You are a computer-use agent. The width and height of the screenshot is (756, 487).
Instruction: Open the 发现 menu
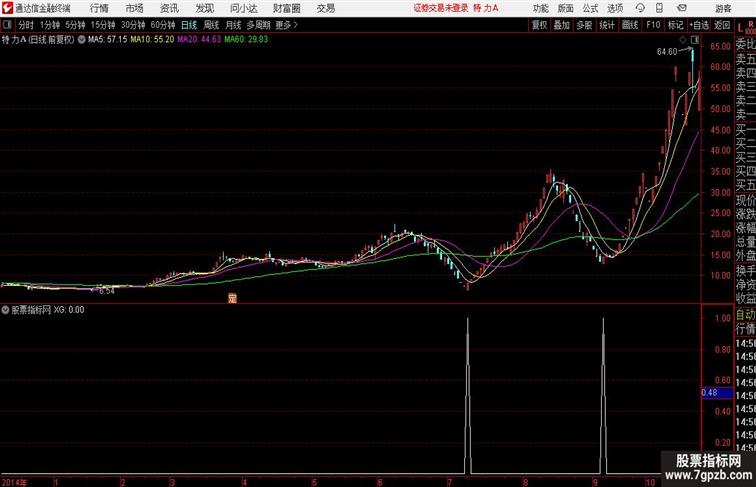click(x=204, y=8)
